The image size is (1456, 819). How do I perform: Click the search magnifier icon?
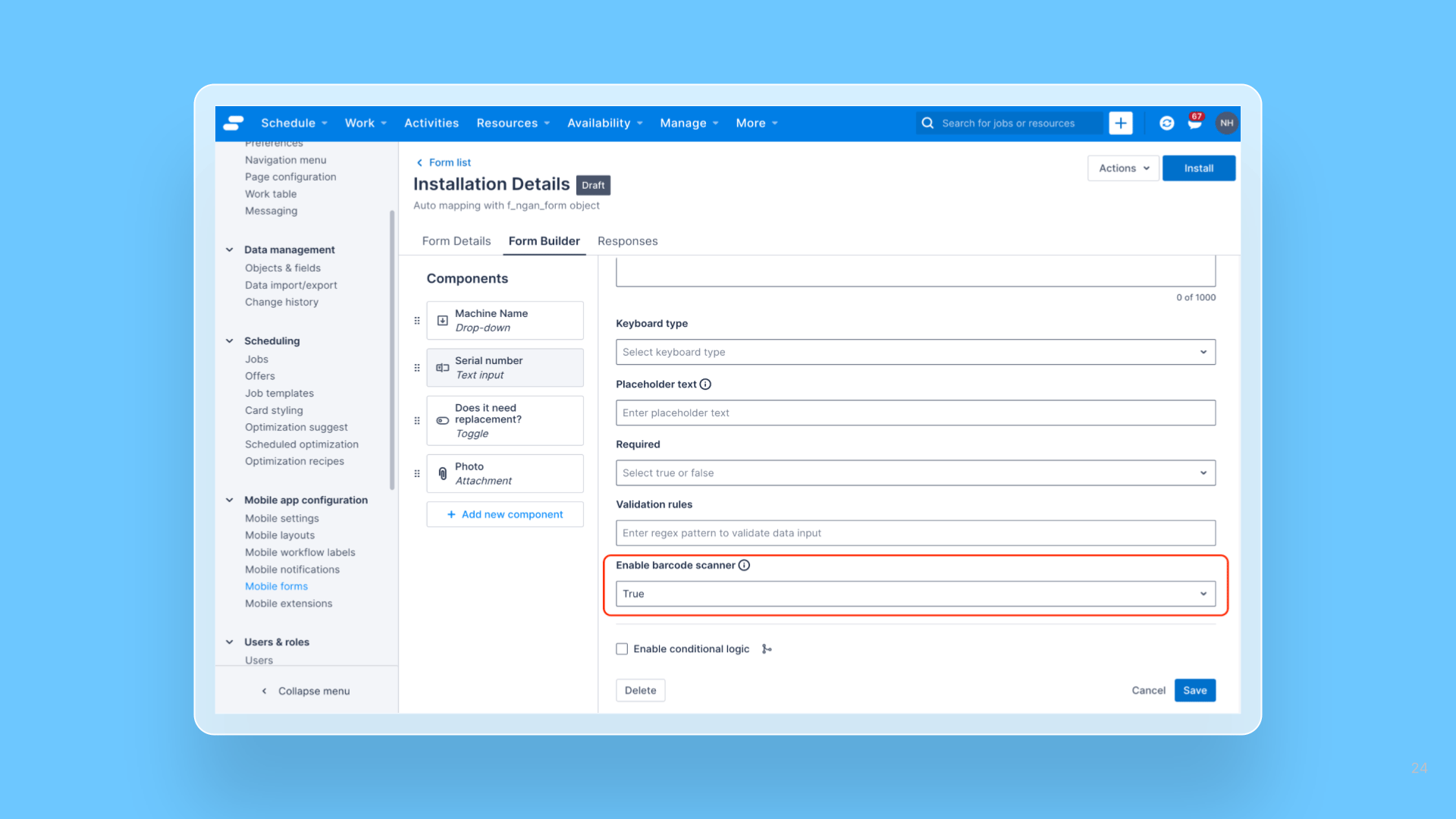pyautogui.click(x=927, y=123)
